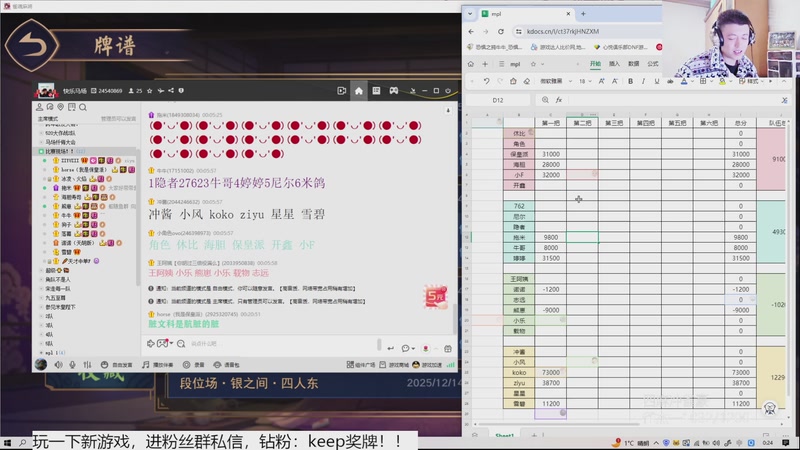Click the fx insert function icon

tap(559, 100)
